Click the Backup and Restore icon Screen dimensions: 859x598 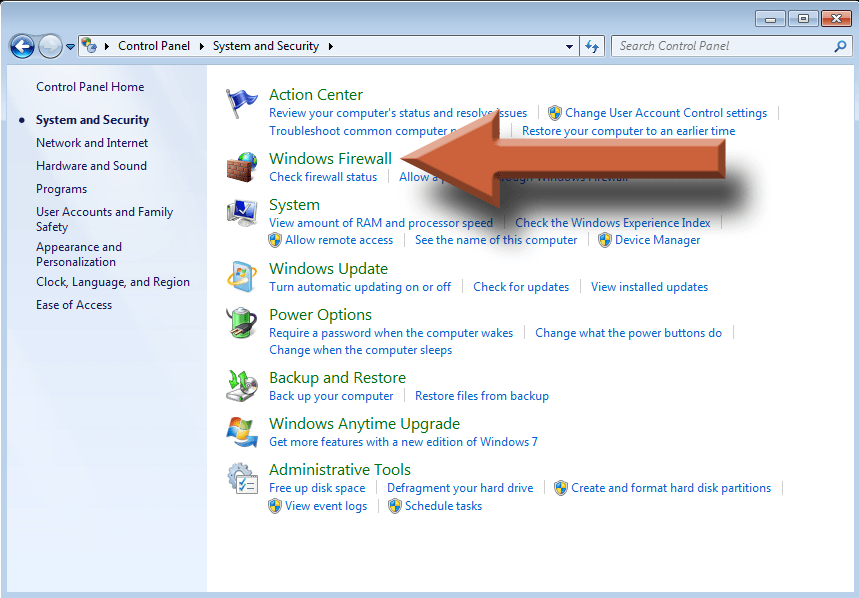pyautogui.click(x=242, y=386)
